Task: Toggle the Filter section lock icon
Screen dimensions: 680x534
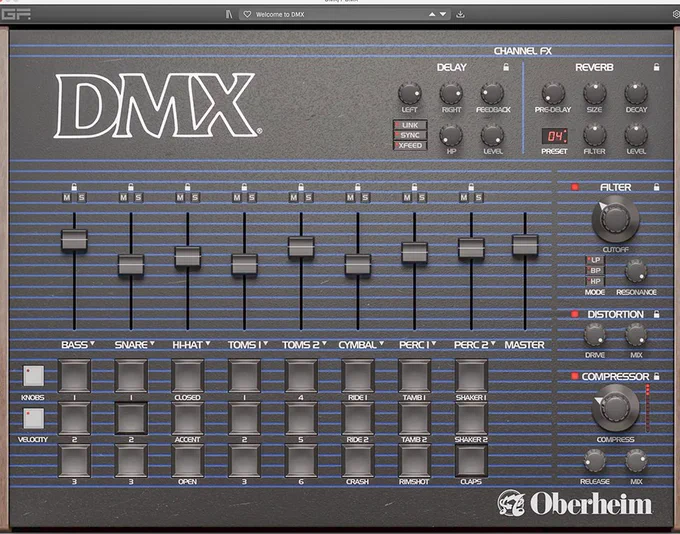Action: [x=657, y=187]
